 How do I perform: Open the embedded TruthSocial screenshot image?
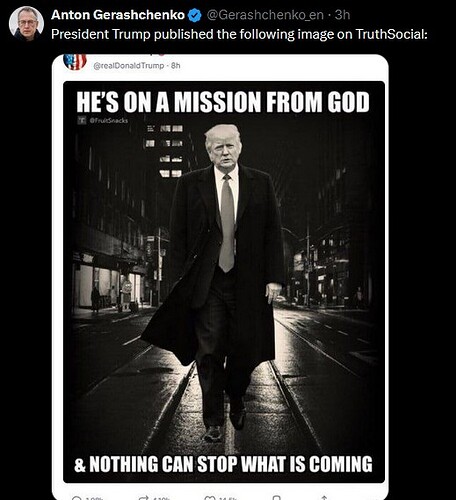click(220, 277)
